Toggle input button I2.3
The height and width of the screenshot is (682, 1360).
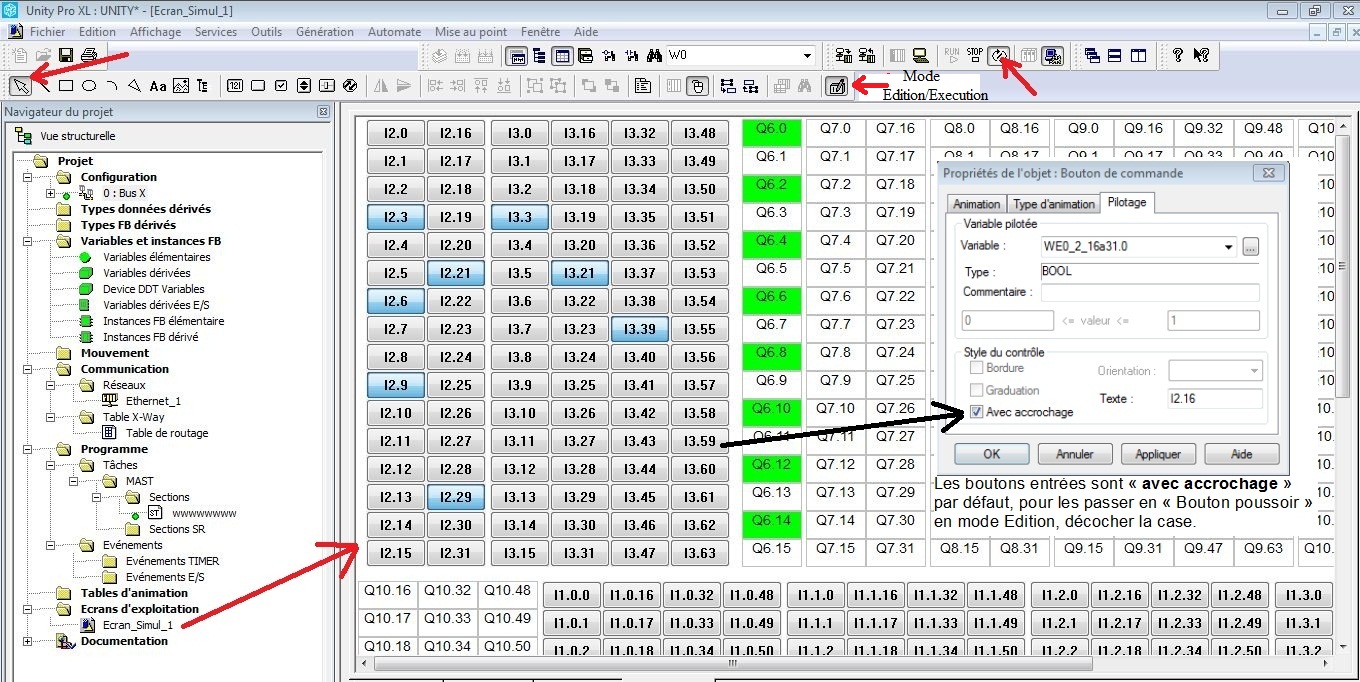click(396, 217)
